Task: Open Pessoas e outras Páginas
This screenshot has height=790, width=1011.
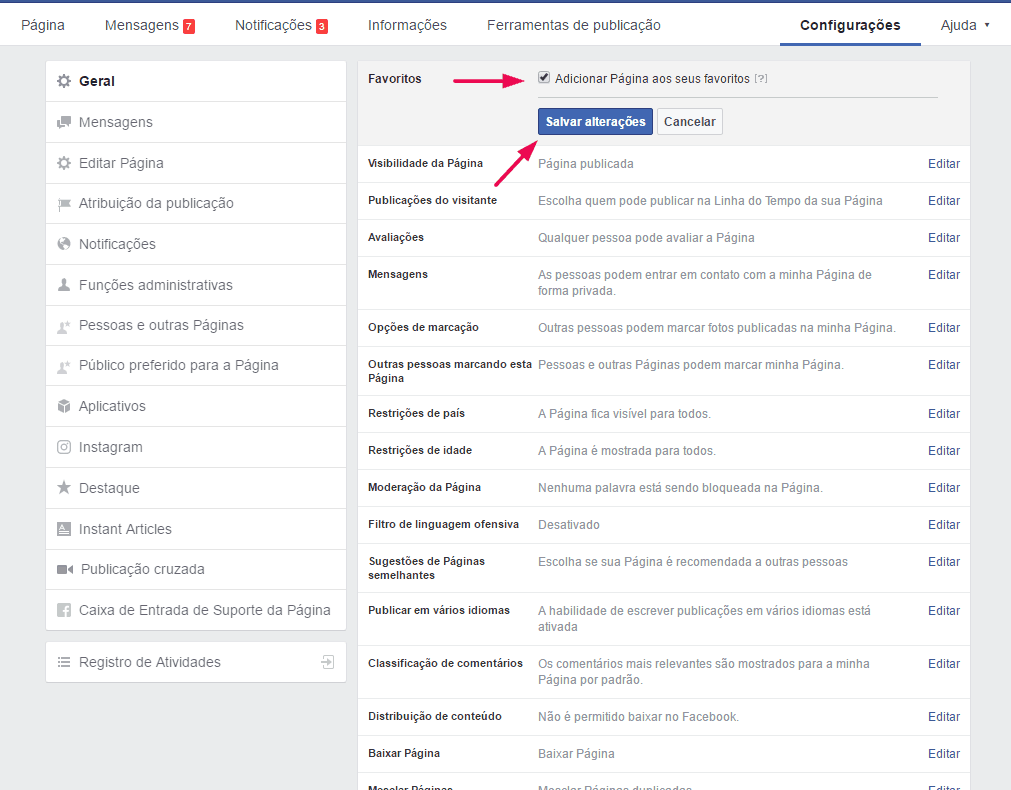Action: (x=196, y=326)
